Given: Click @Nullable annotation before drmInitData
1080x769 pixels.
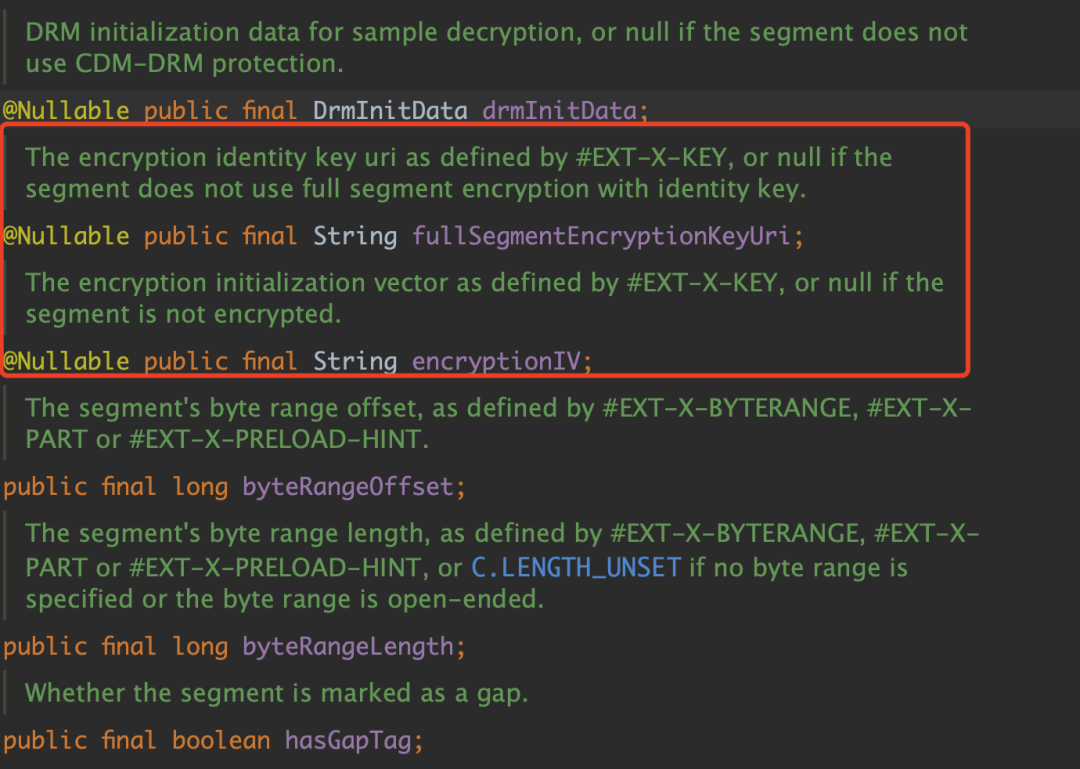Looking at the screenshot, I should [x=66, y=111].
